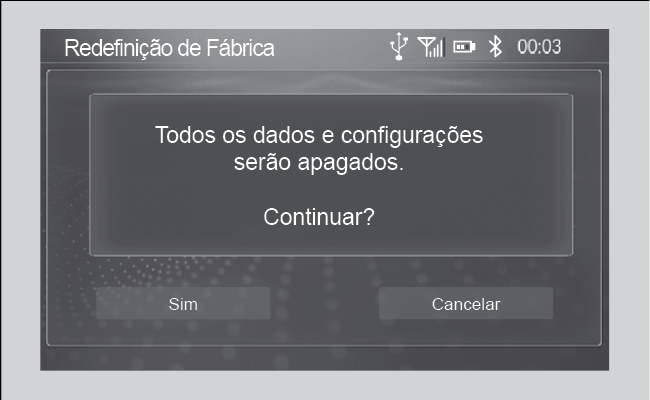Screen dimensions: 650x400
Task: Tap the Bluetooth rune symbol
Action: point(495,46)
